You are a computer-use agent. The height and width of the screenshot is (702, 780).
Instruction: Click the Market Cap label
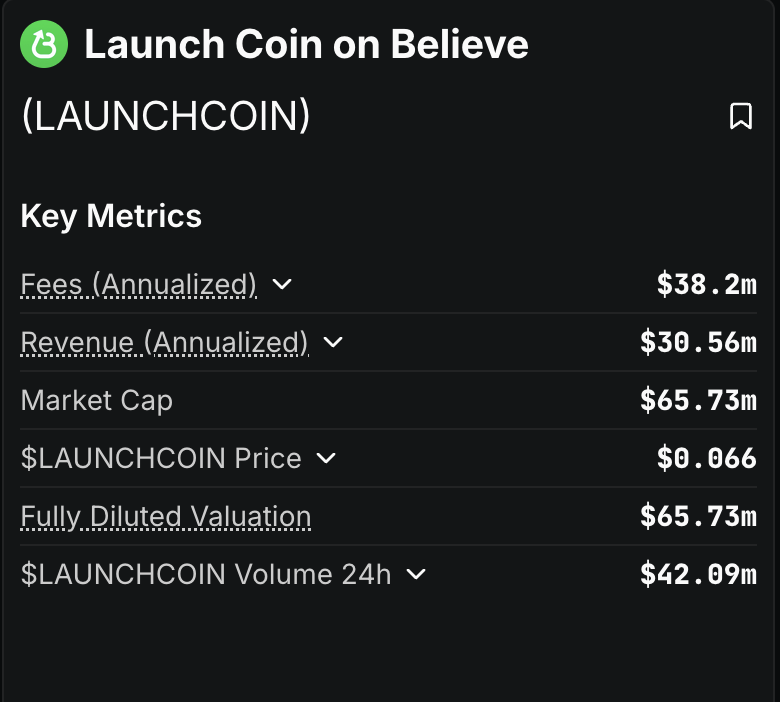click(97, 401)
